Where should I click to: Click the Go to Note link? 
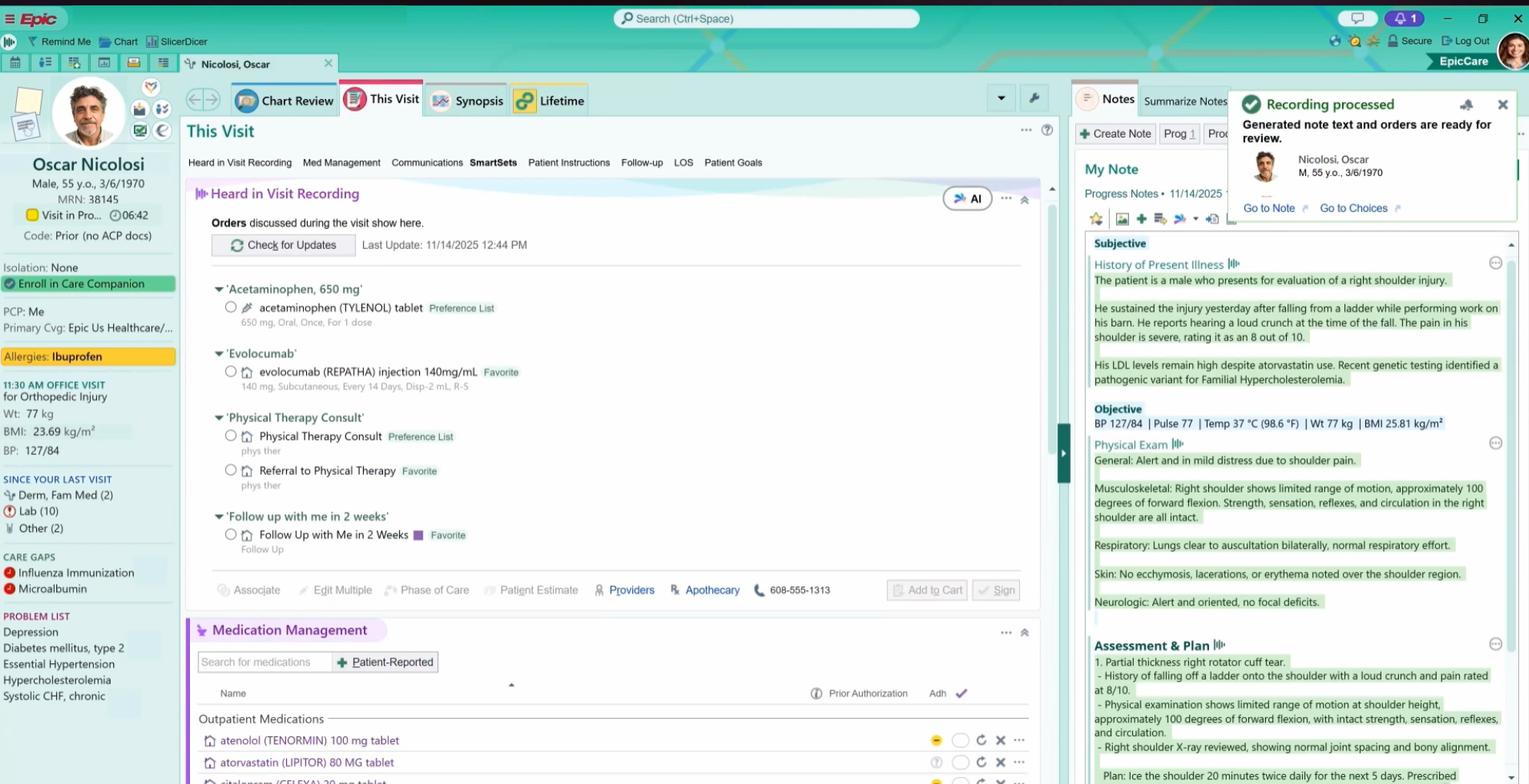pyautogui.click(x=1269, y=208)
